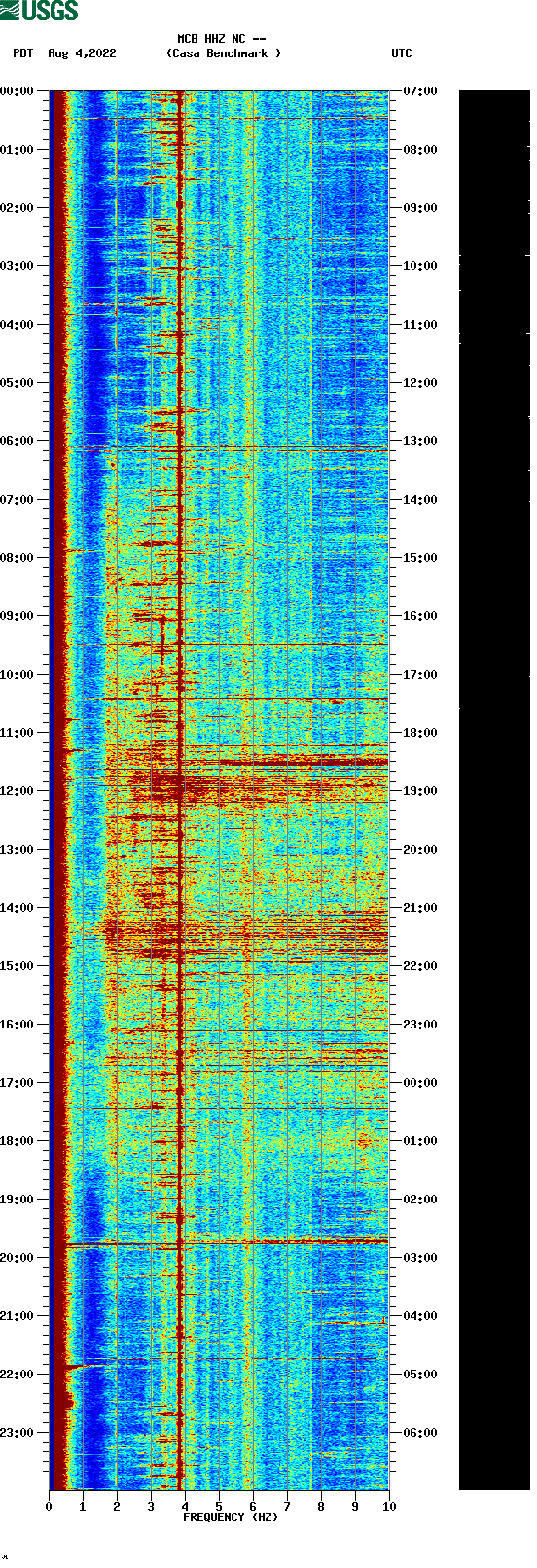Click the UTC time label '03:00'
Screen dimensions: 537x1568
420,1258
